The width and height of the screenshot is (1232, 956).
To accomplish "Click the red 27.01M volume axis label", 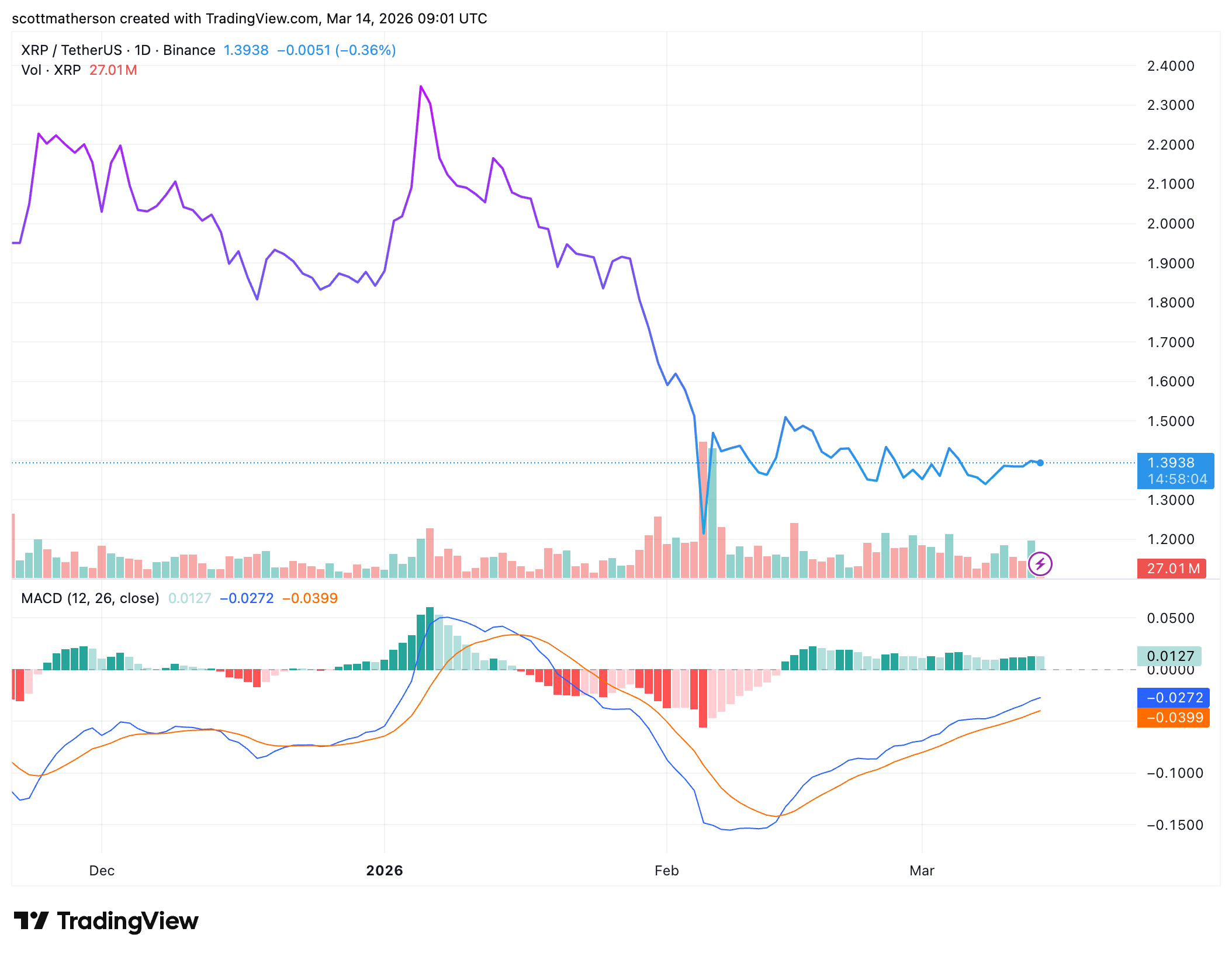I will coord(1171,568).
